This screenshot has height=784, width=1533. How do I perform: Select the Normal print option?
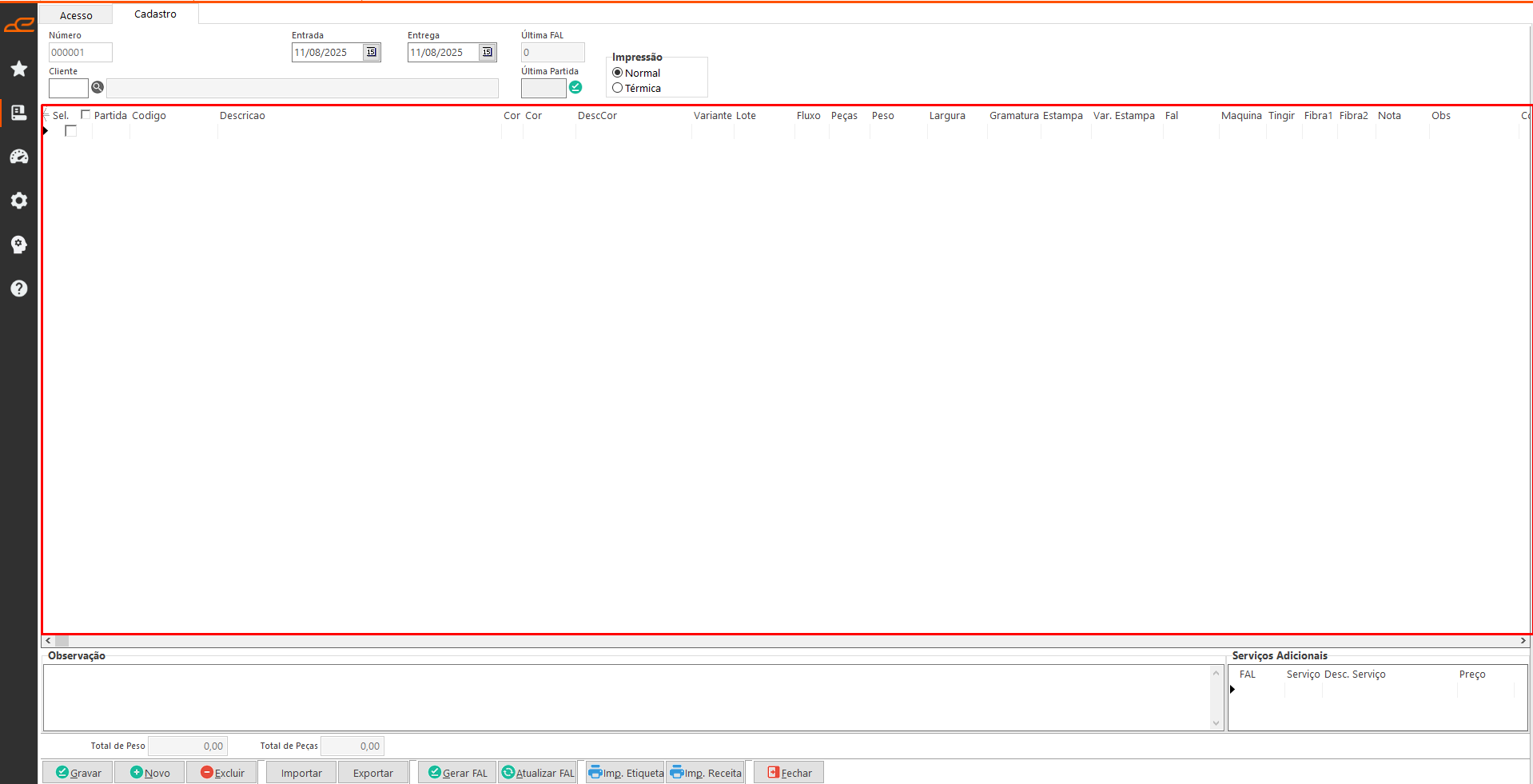618,73
